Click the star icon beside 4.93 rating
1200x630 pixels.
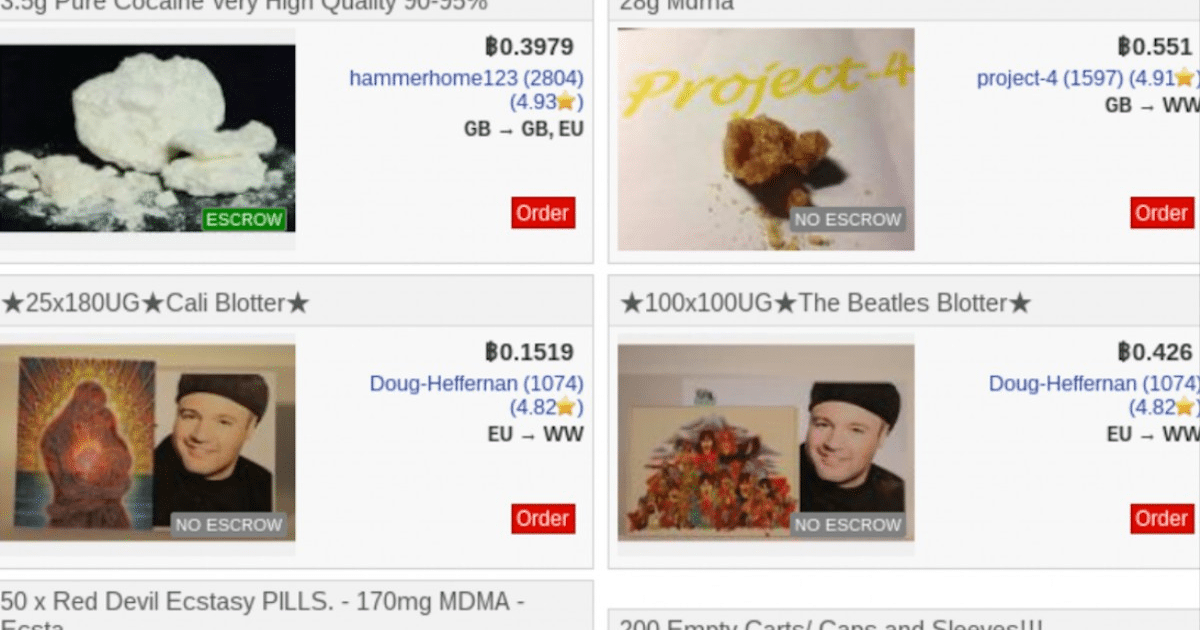pos(565,102)
